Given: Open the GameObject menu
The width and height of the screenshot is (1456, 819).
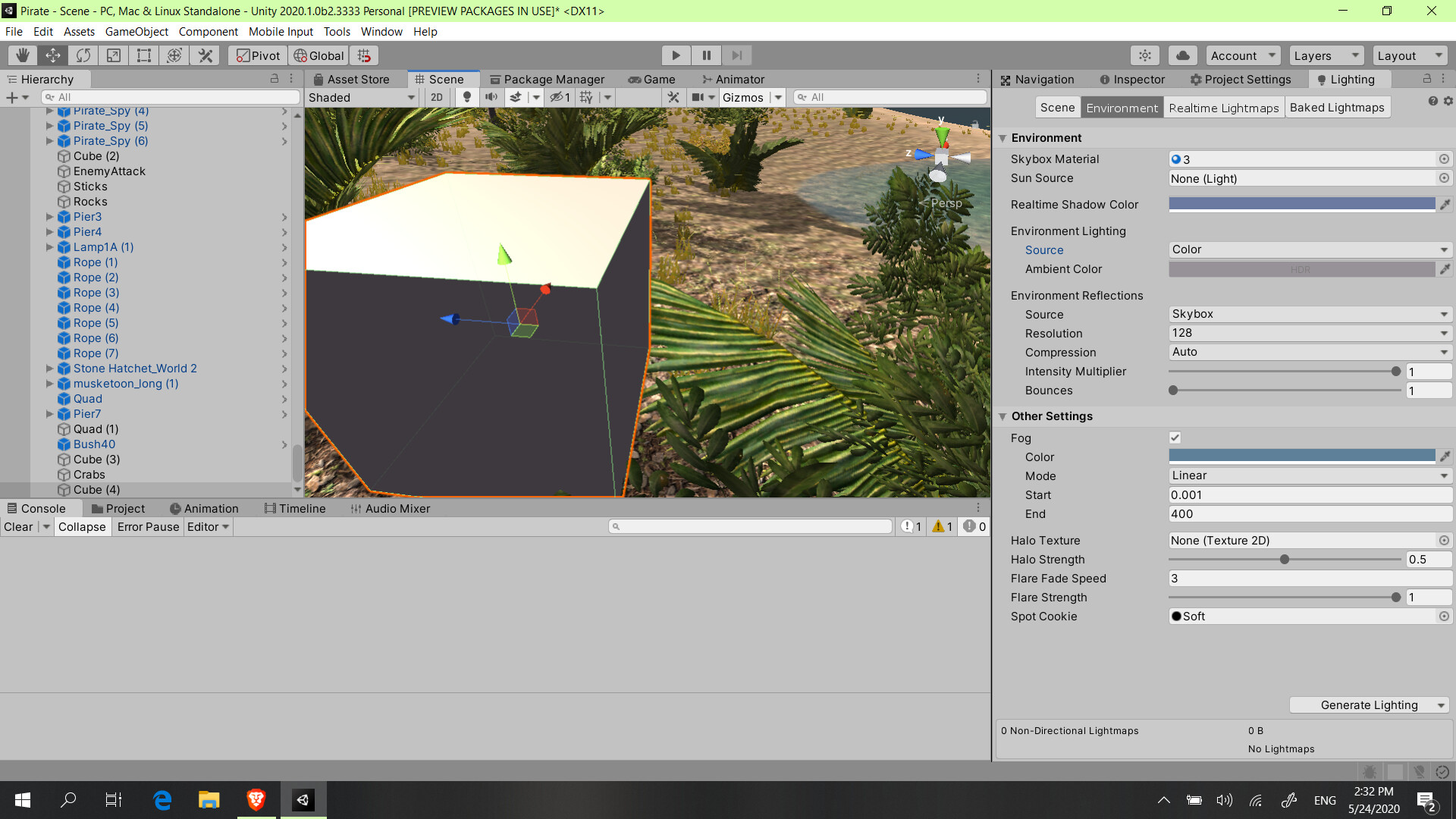Looking at the screenshot, I should pos(136,31).
